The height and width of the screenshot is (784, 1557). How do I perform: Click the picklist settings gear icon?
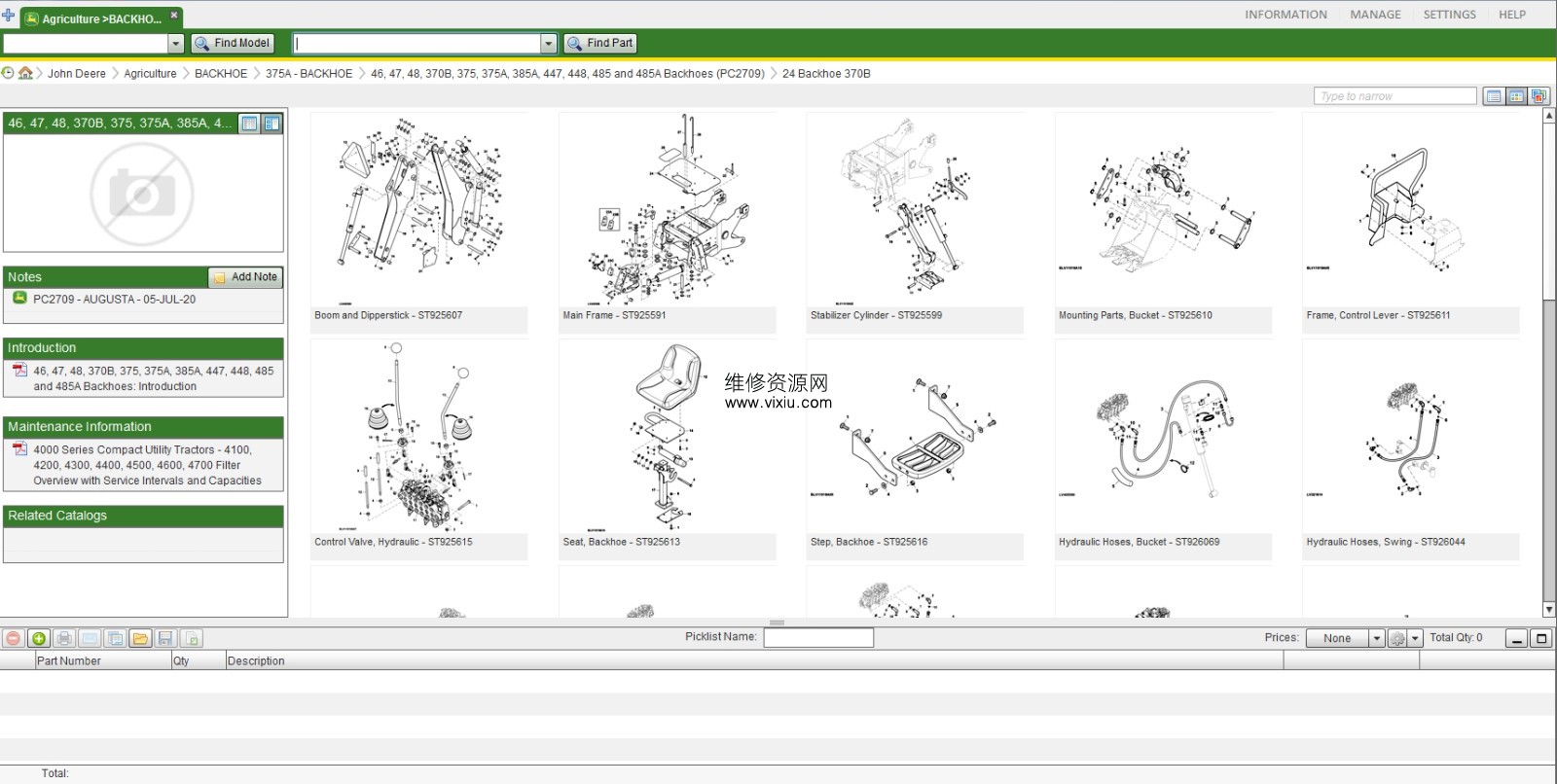1397,638
